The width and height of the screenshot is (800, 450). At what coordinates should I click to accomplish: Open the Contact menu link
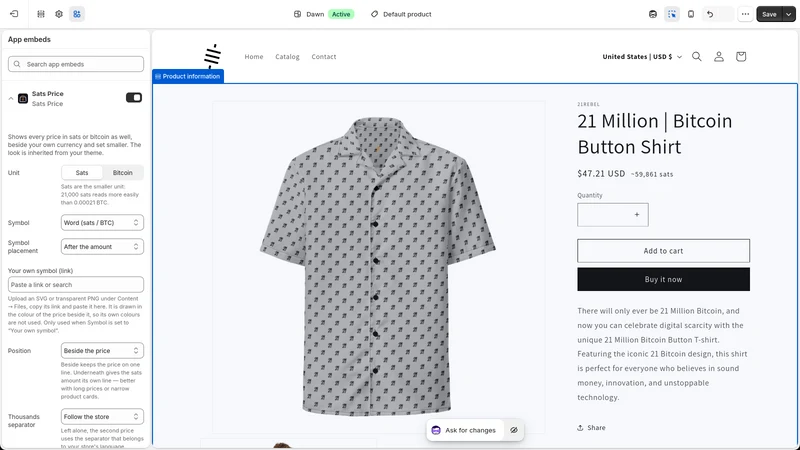tap(323, 57)
